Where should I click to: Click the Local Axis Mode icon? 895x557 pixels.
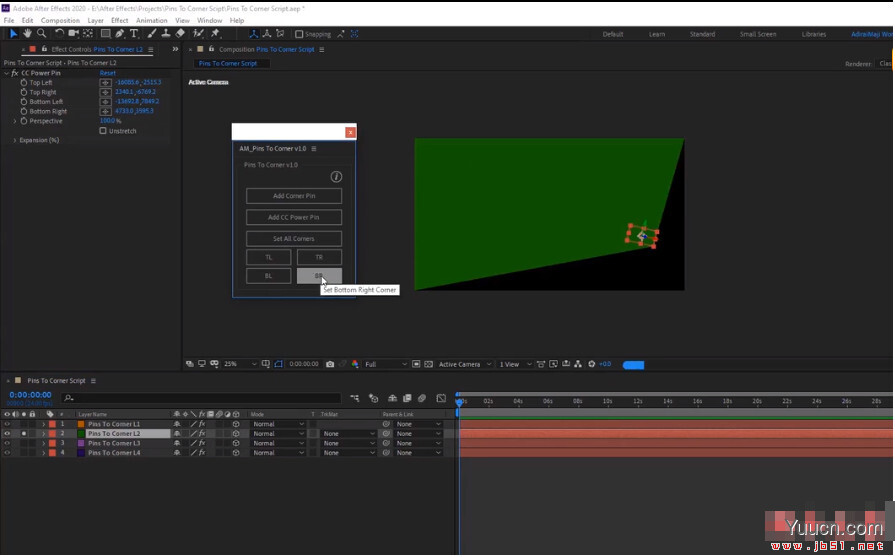[x=253, y=34]
